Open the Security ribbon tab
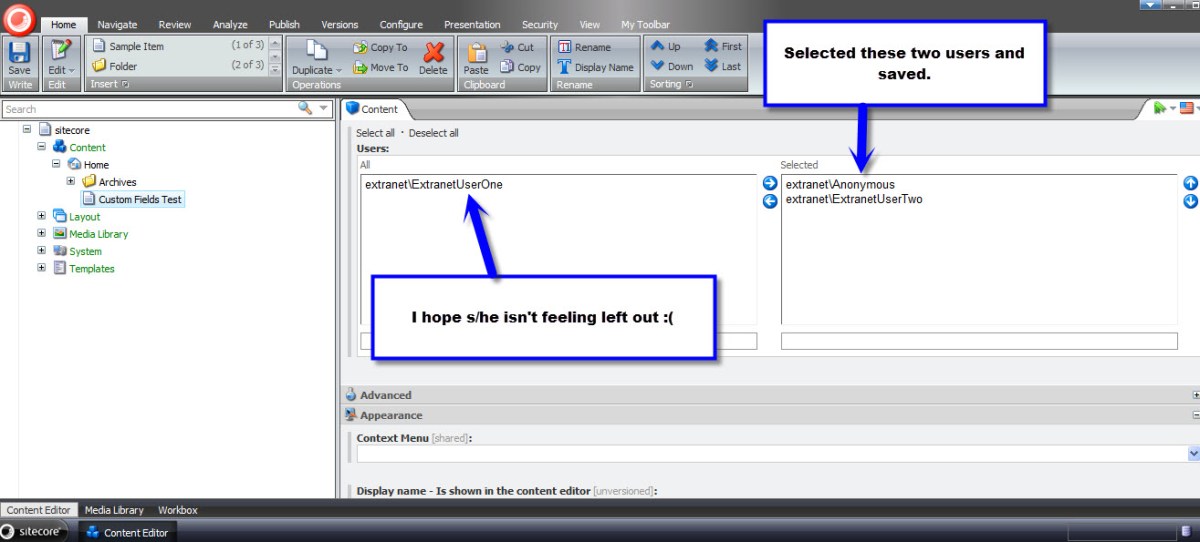This screenshot has width=1200, height=542. 540,25
